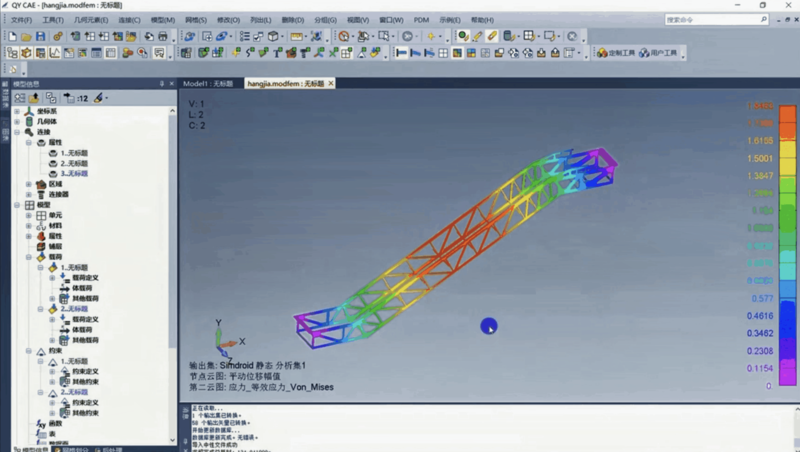Screen dimensions: 800x452
Task: Click the New file icon
Action: tap(12, 37)
